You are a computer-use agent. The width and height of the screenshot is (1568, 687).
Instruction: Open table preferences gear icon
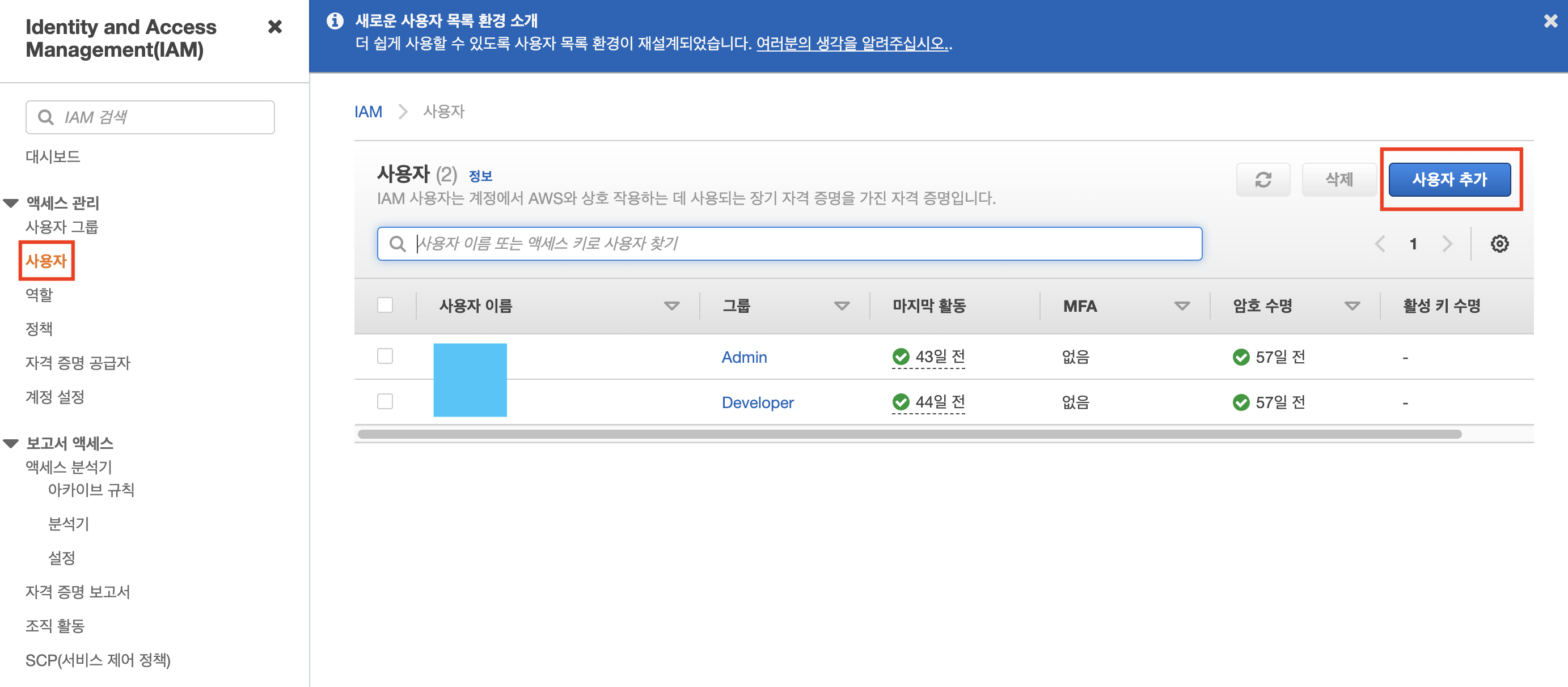(1499, 244)
